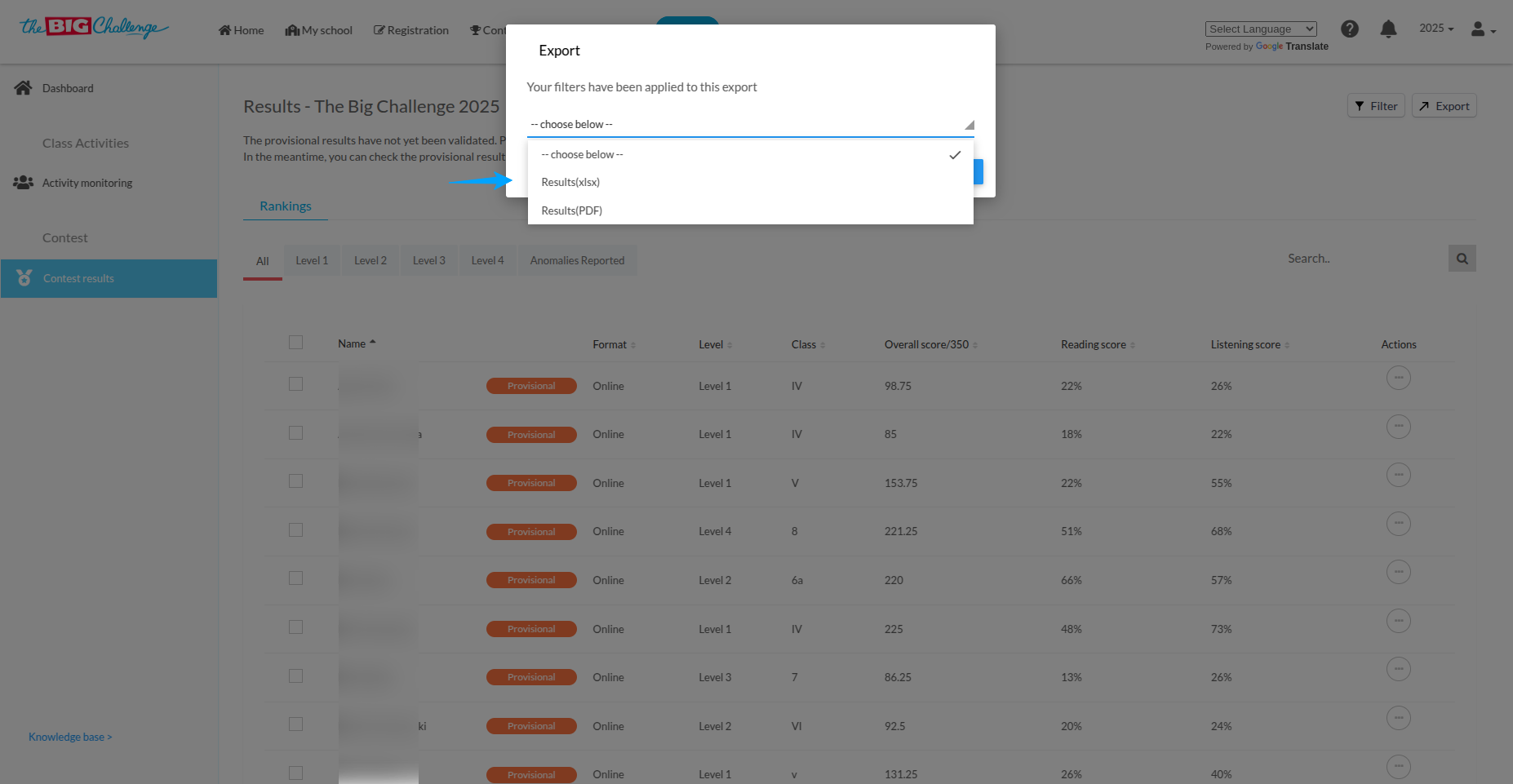Select the All results tab

click(x=263, y=261)
